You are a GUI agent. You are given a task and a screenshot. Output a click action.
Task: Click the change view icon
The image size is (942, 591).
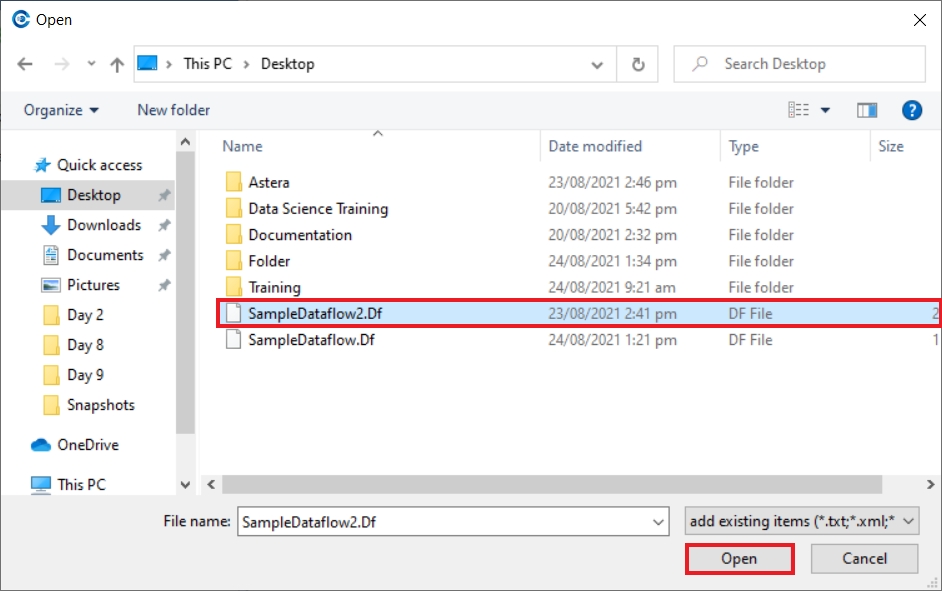pos(798,110)
